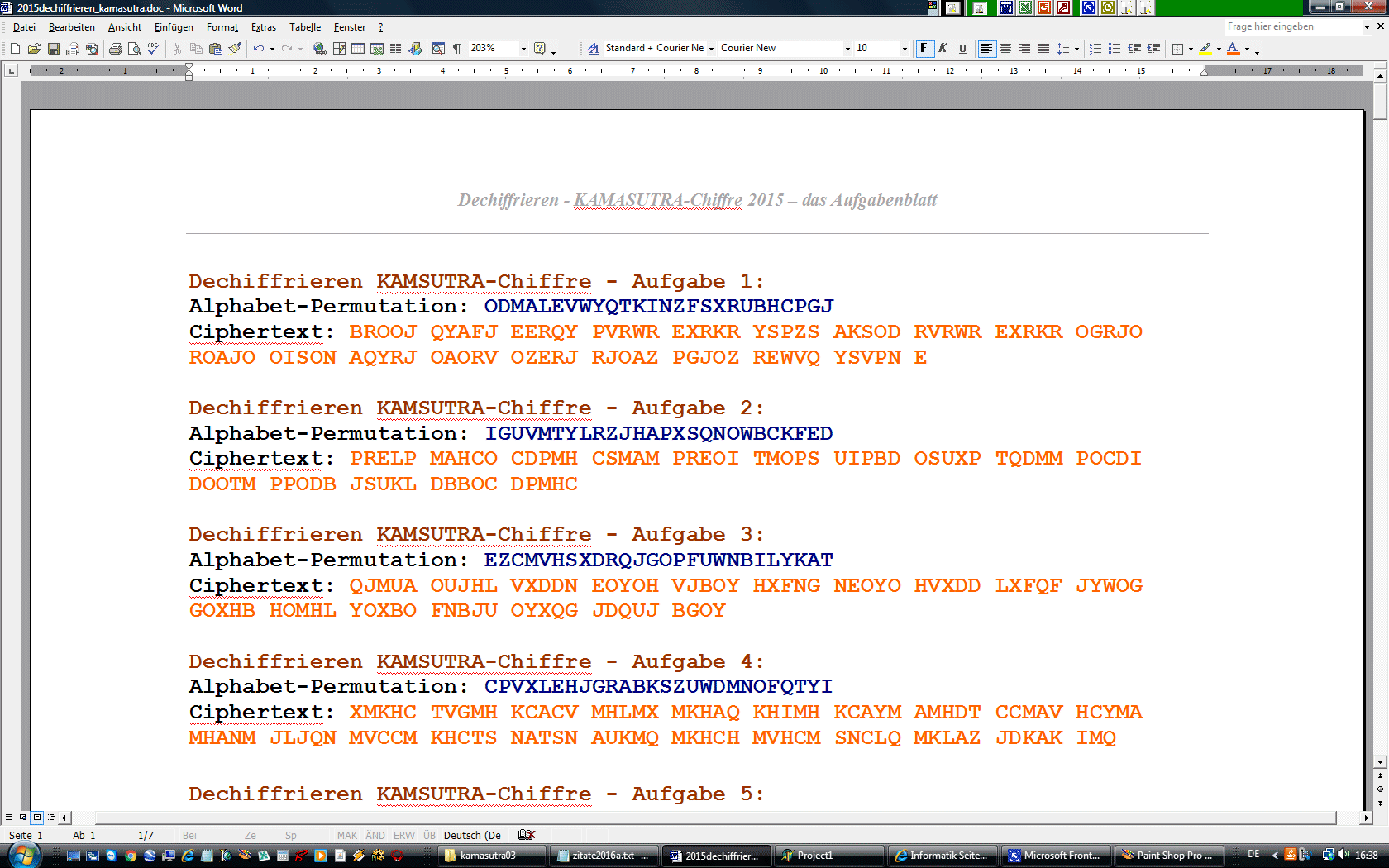Open the Courier New font dropdown
Screen dimensions: 1389x868
pyautogui.click(x=847, y=49)
